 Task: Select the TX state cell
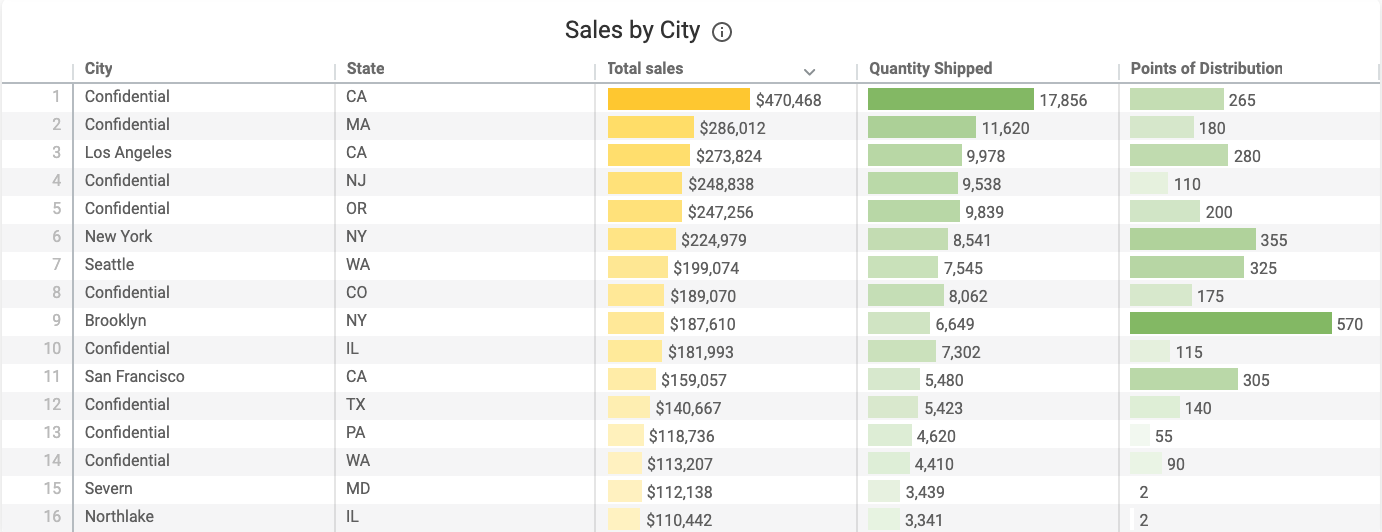click(356, 405)
